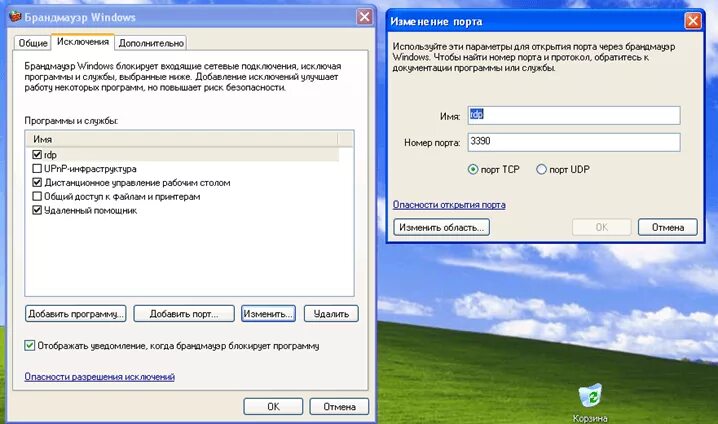Uncheck Дистанционное управление рабочим столом checkbox
718x424 pixels.
37,182
